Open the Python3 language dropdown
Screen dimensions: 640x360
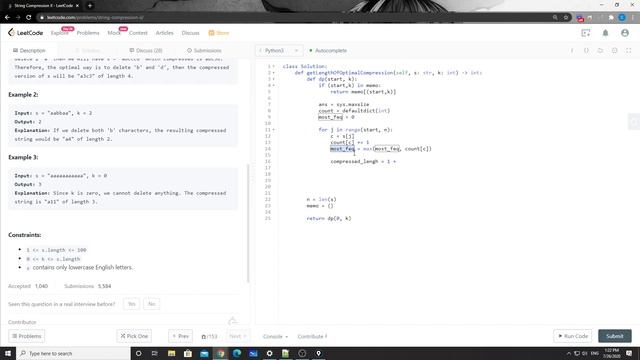(279, 51)
